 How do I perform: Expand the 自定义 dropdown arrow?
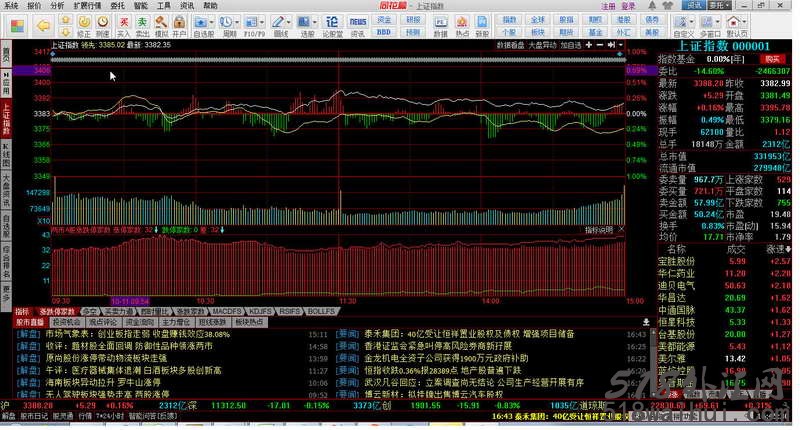[x=692, y=22]
